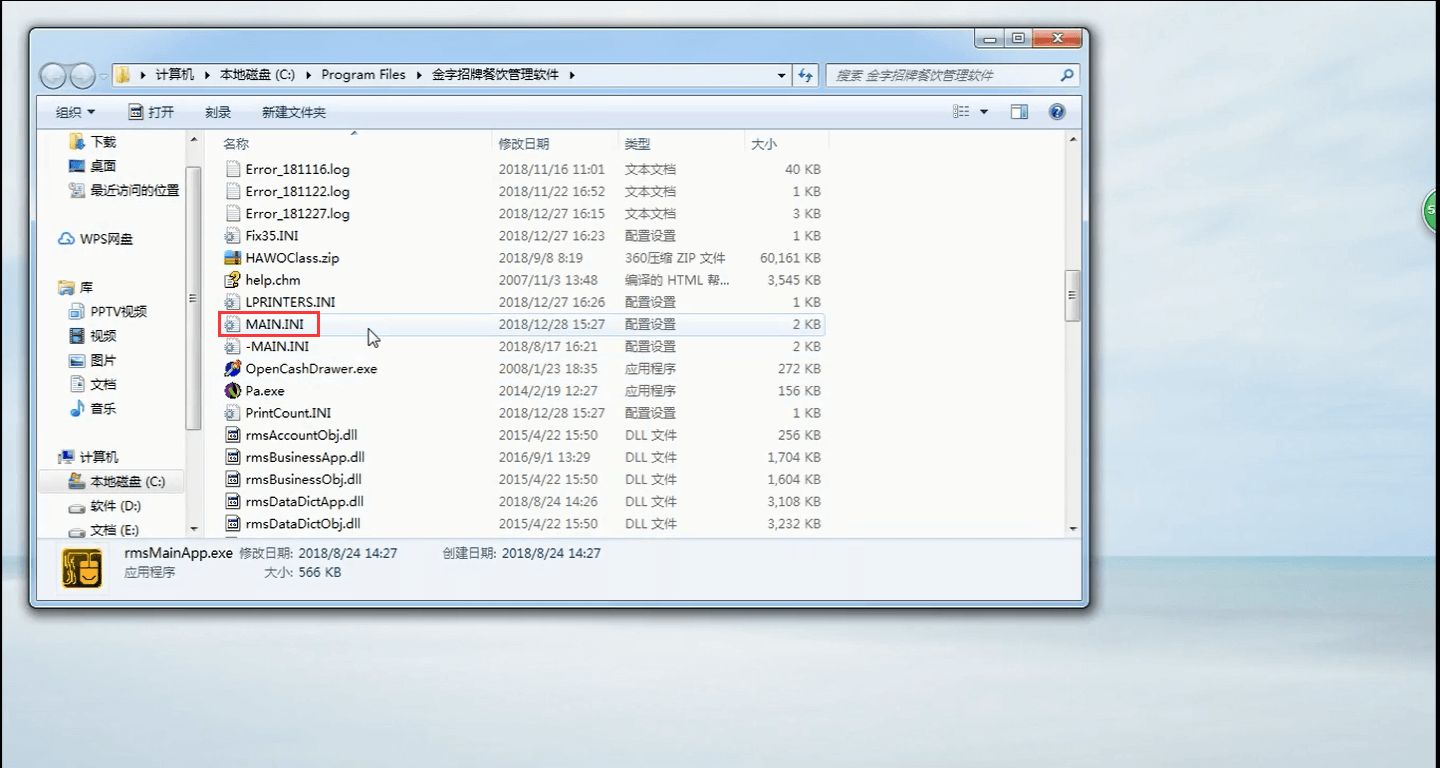Open the help question mark icon
This screenshot has width=1440, height=768.
coord(1057,112)
